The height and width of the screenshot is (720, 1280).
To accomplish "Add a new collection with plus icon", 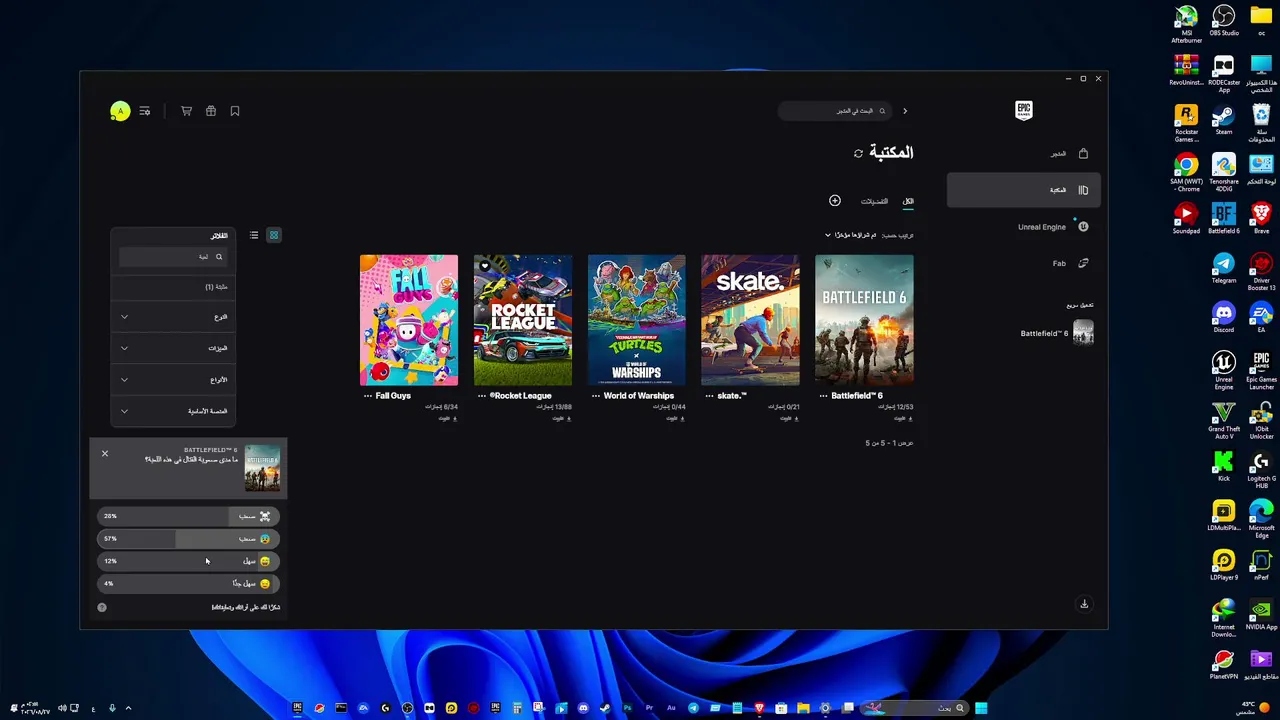I will pos(835,201).
